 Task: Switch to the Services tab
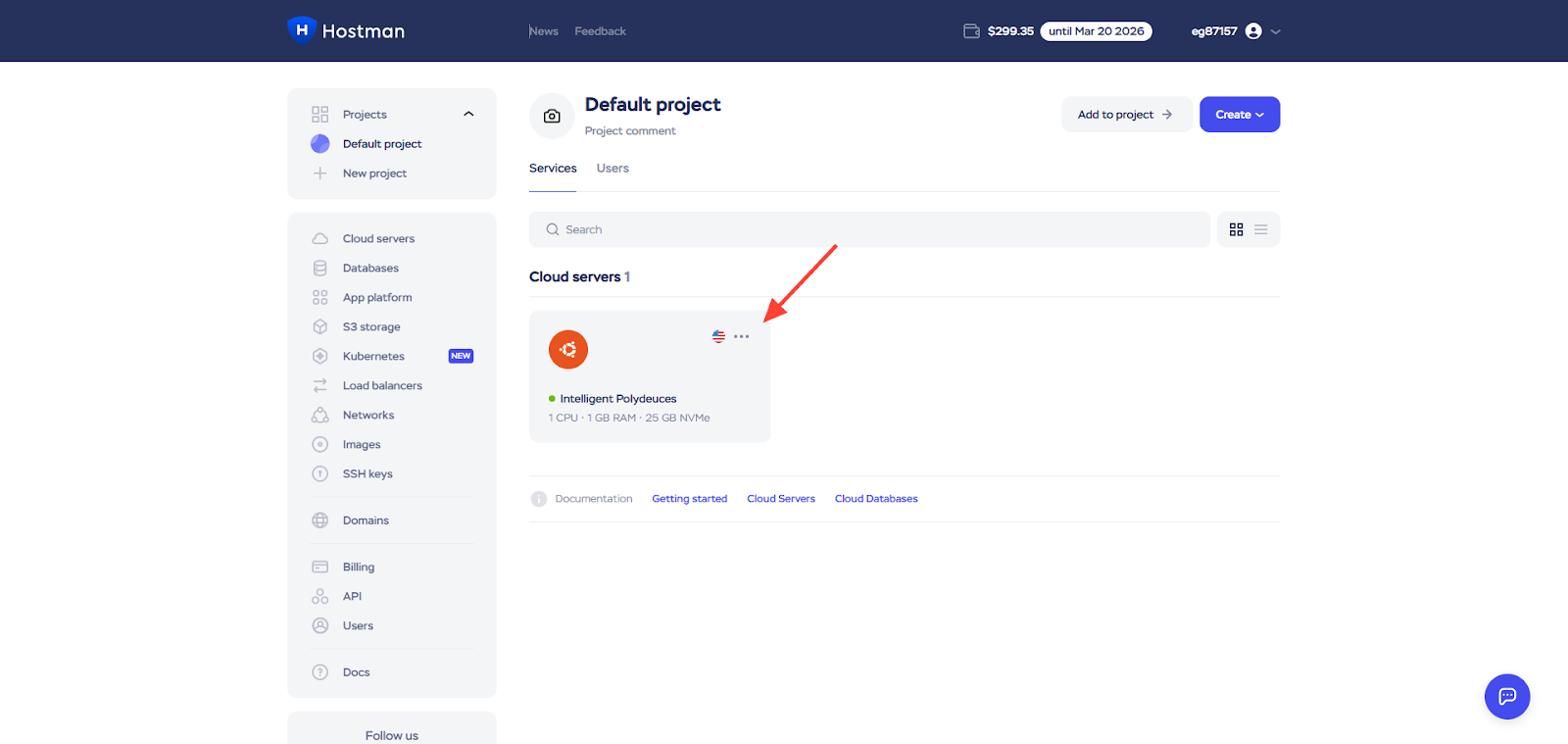[x=553, y=169]
